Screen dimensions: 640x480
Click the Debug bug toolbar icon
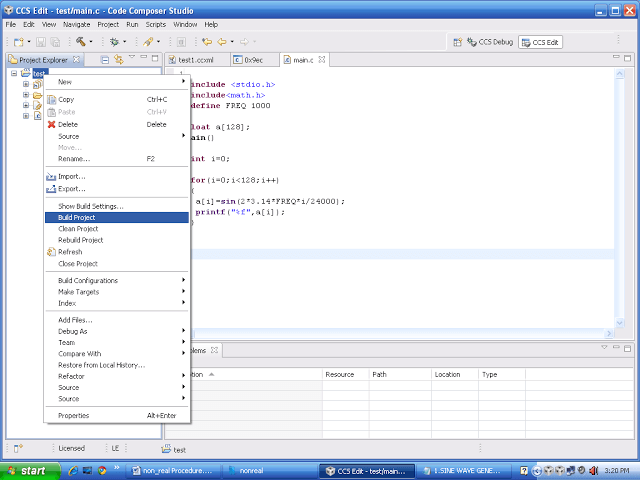point(115,42)
